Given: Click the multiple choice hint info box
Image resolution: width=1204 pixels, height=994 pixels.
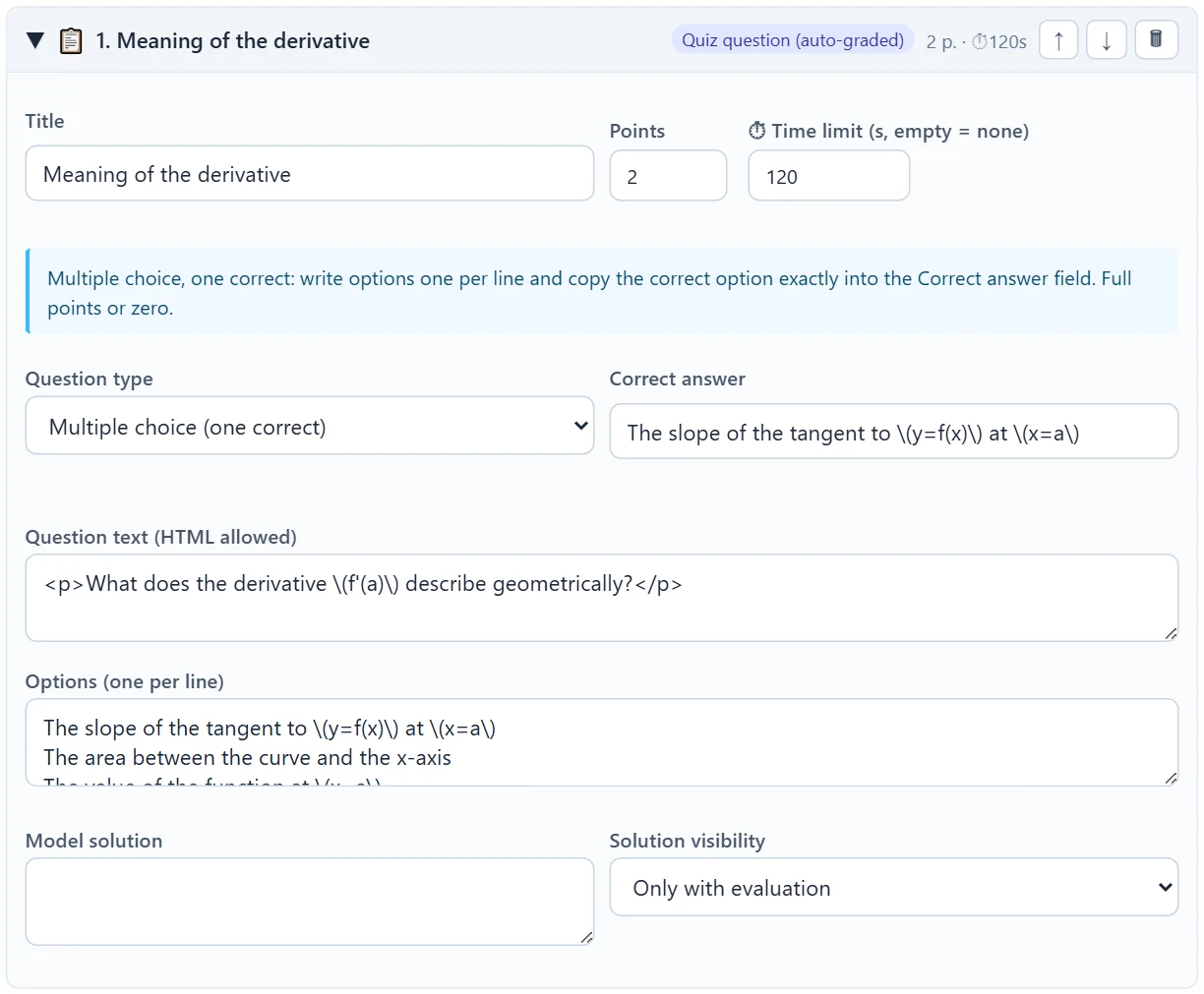Looking at the screenshot, I should click(x=602, y=292).
